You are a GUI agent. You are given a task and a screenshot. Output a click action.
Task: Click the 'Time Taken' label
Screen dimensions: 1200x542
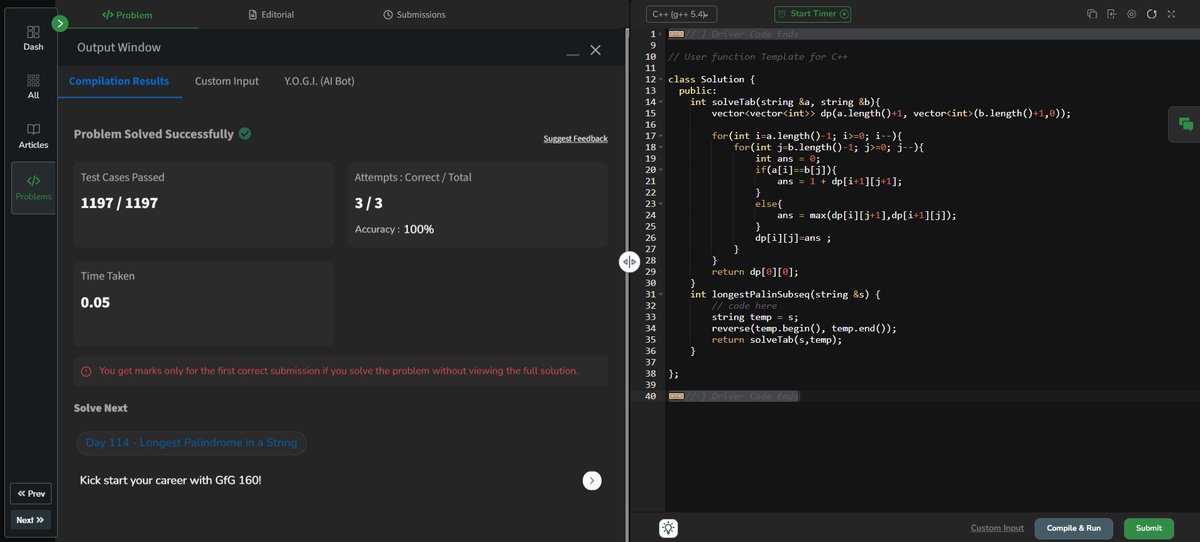tap(107, 276)
